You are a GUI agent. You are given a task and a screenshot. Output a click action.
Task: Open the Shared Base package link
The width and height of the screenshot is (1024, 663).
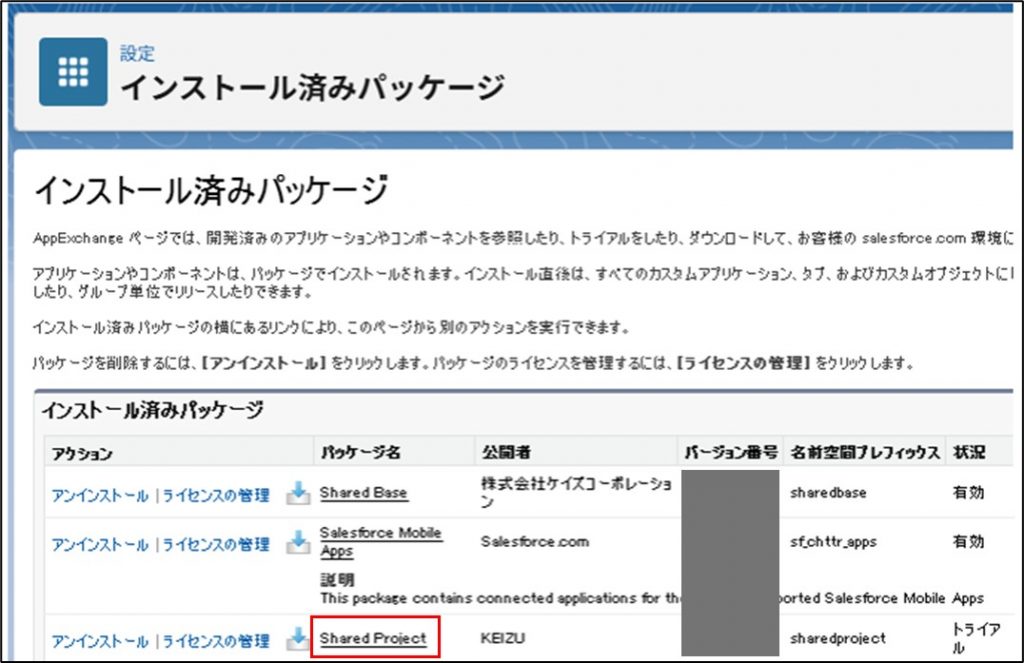click(x=363, y=493)
